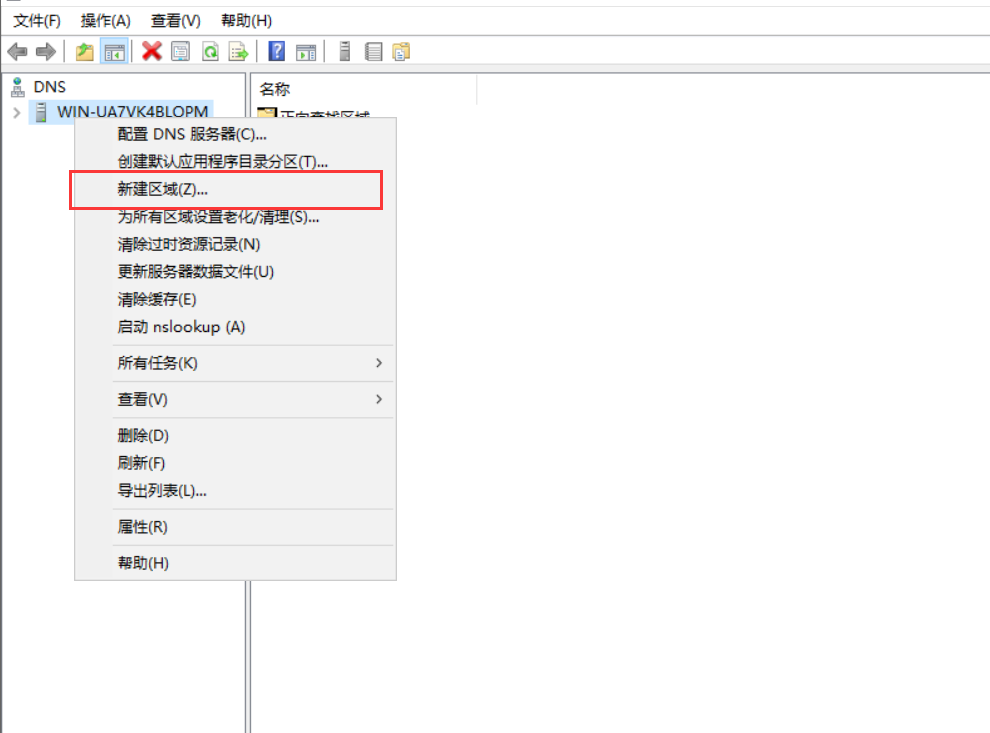Choose 删除(D) in context menu
The image size is (990, 733).
point(236,436)
